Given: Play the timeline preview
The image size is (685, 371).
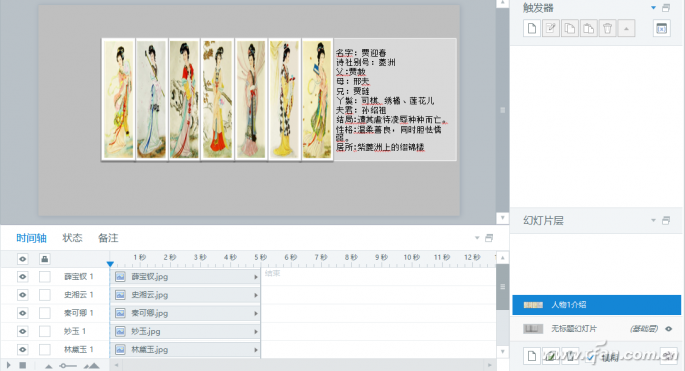Looking at the screenshot, I should (8, 365).
